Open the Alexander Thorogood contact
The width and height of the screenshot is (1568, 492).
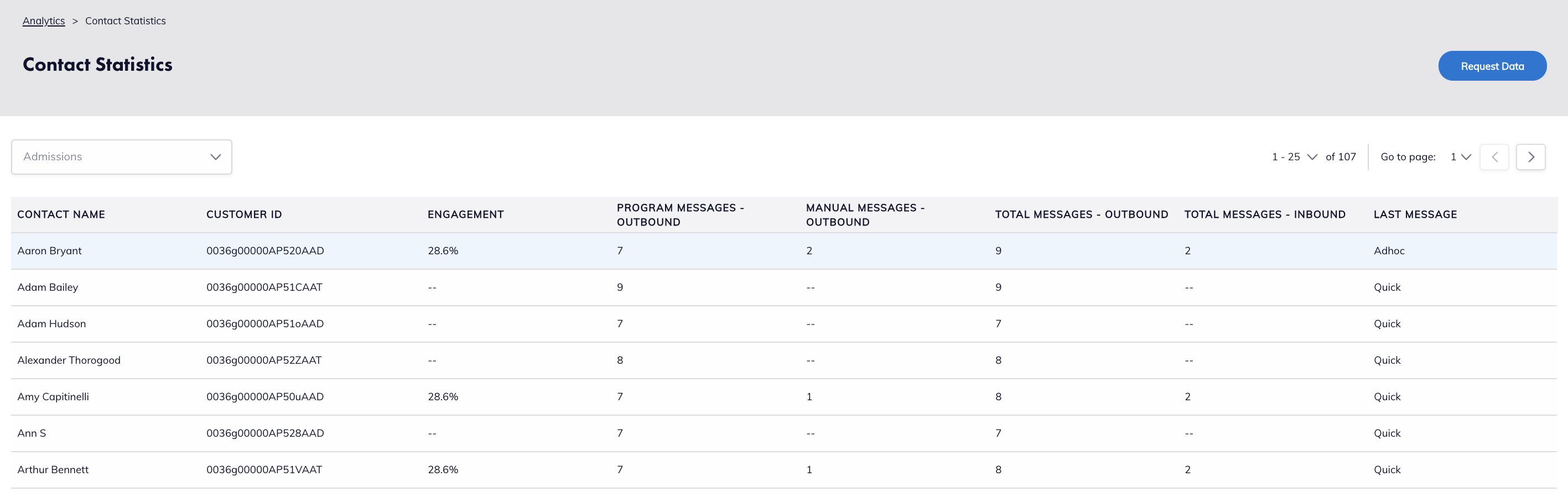pyautogui.click(x=69, y=360)
